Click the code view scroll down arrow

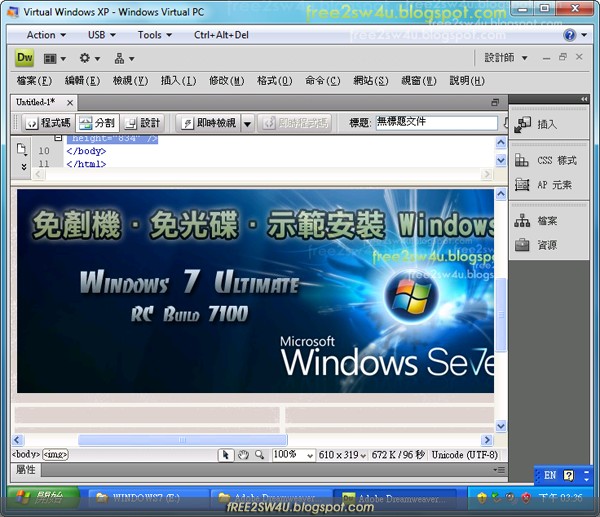(x=501, y=160)
